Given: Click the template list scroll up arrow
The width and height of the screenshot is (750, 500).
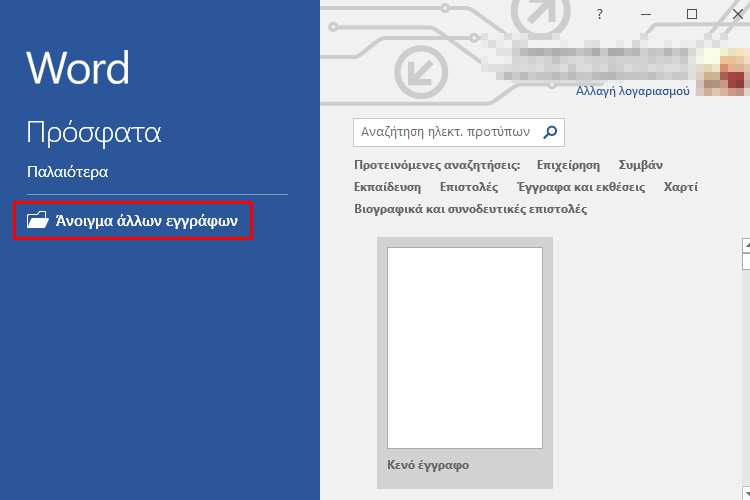Looking at the screenshot, I should tap(746, 245).
